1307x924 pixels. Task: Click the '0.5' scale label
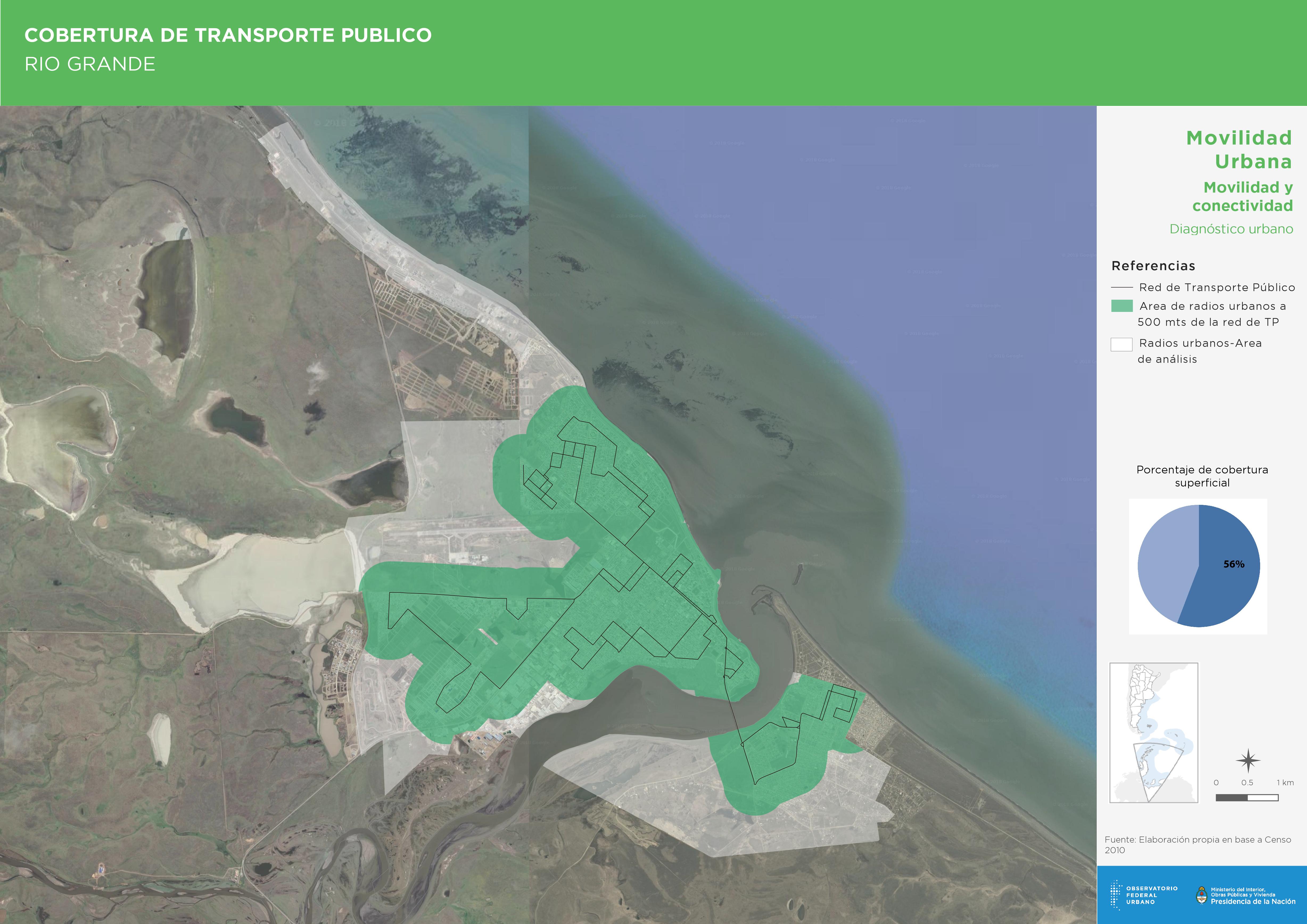[1247, 783]
